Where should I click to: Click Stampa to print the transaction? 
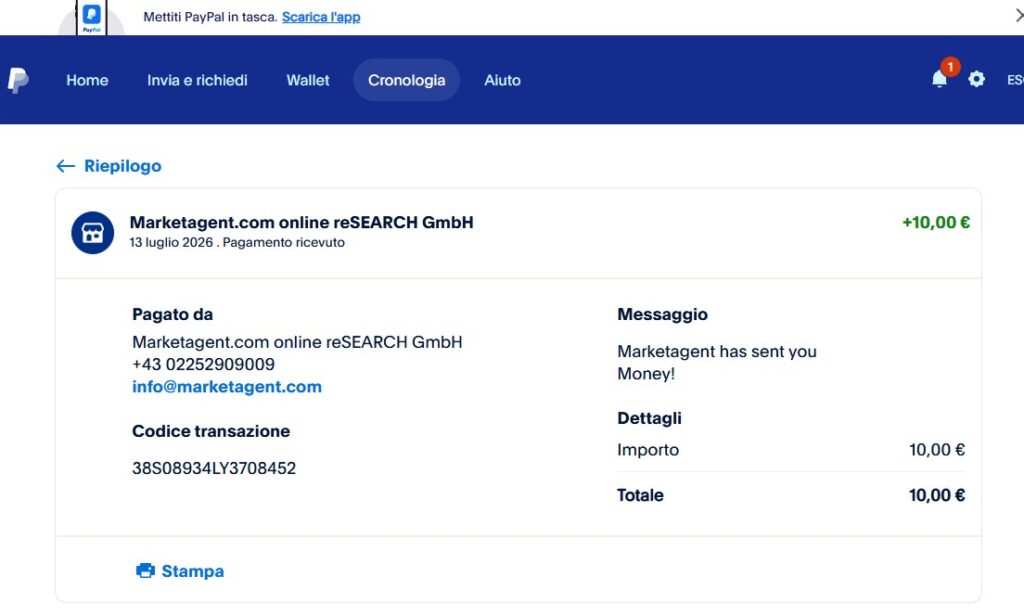(192, 571)
